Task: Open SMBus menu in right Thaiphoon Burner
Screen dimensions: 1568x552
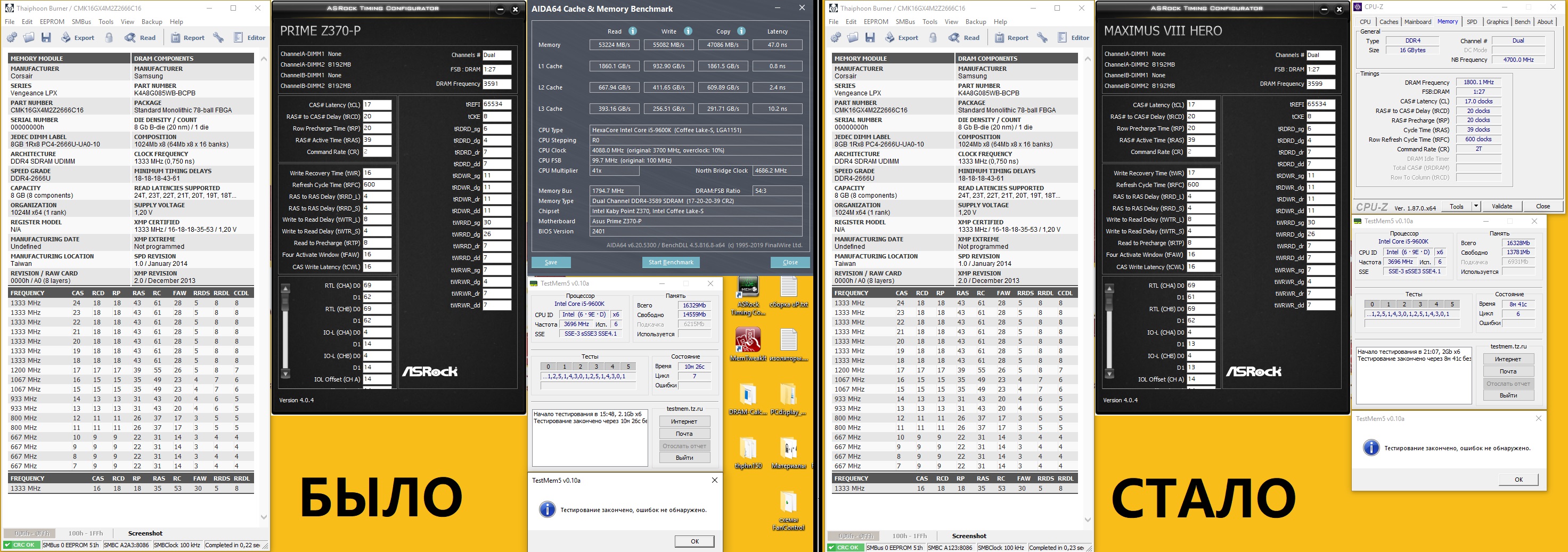Action: pyautogui.click(x=905, y=22)
